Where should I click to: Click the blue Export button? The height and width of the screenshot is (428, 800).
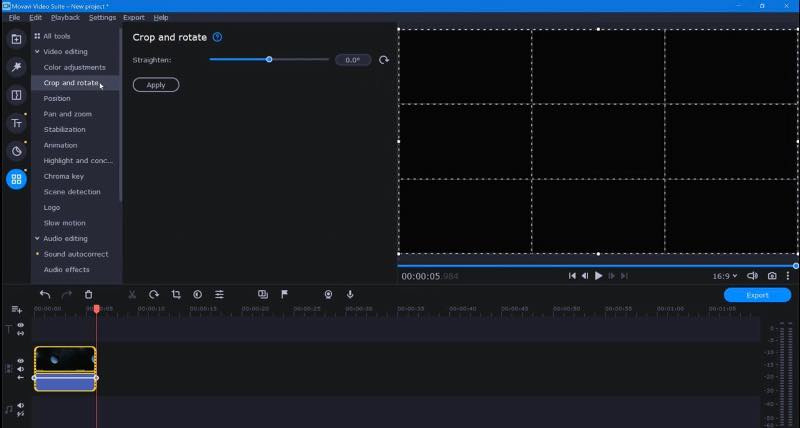(x=757, y=295)
